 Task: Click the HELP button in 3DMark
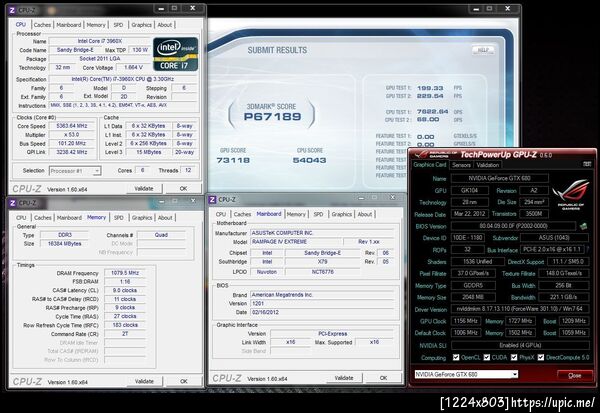[x=483, y=50]
